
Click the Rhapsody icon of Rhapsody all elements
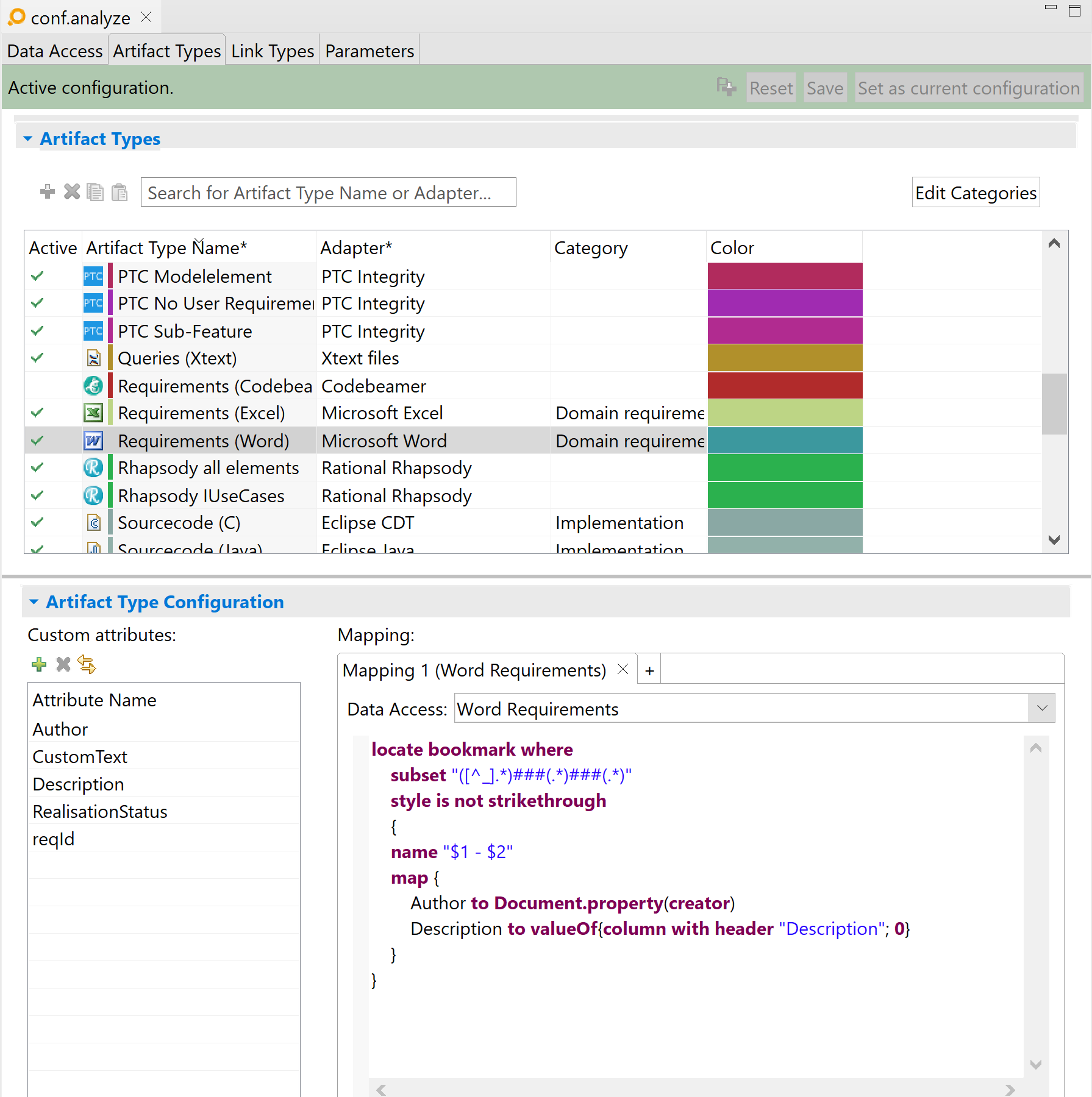click(x=93, y=467)
